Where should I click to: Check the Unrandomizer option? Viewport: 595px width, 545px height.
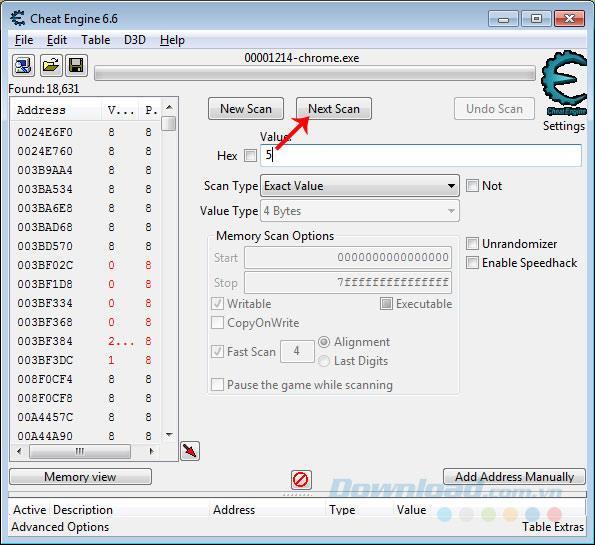click(x=472, y=244)
